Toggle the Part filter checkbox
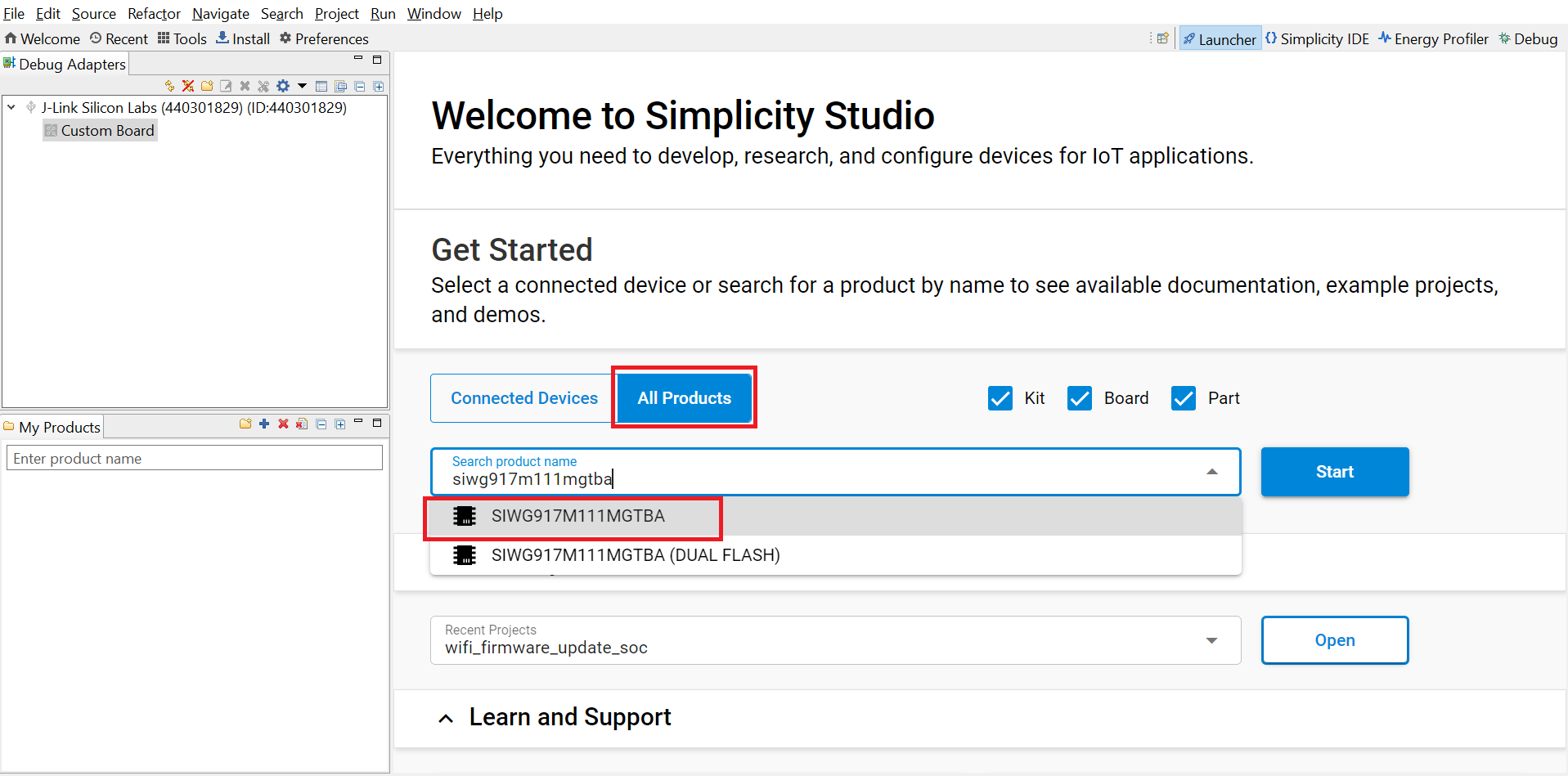Screen dimensions: 1568x776 1183,398
